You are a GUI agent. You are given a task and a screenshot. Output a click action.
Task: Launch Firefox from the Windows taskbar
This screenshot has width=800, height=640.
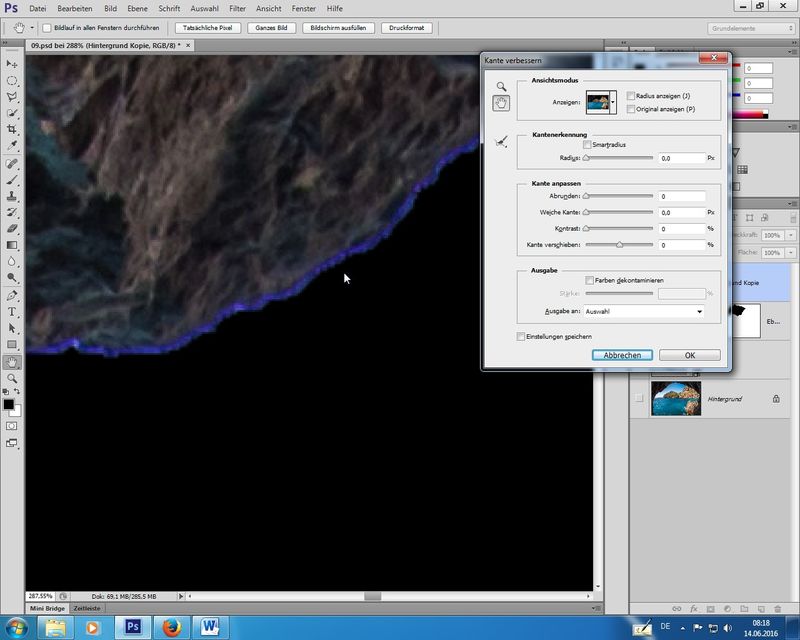(x=171, y=627)
